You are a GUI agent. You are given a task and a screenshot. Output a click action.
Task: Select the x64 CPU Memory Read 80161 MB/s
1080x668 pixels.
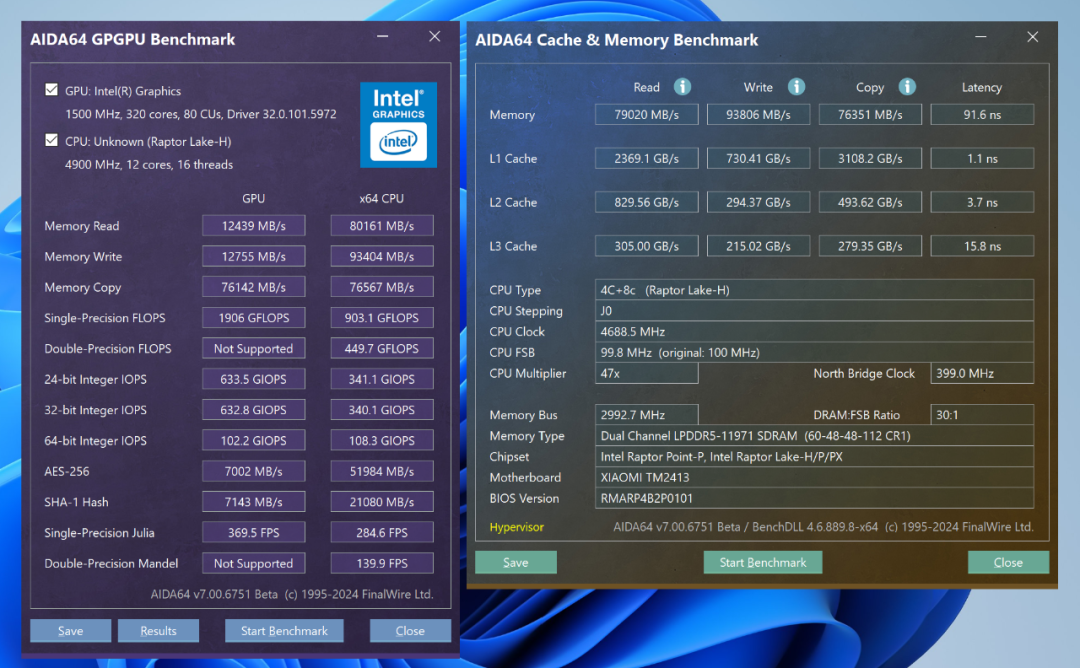(x=382, y=226)
